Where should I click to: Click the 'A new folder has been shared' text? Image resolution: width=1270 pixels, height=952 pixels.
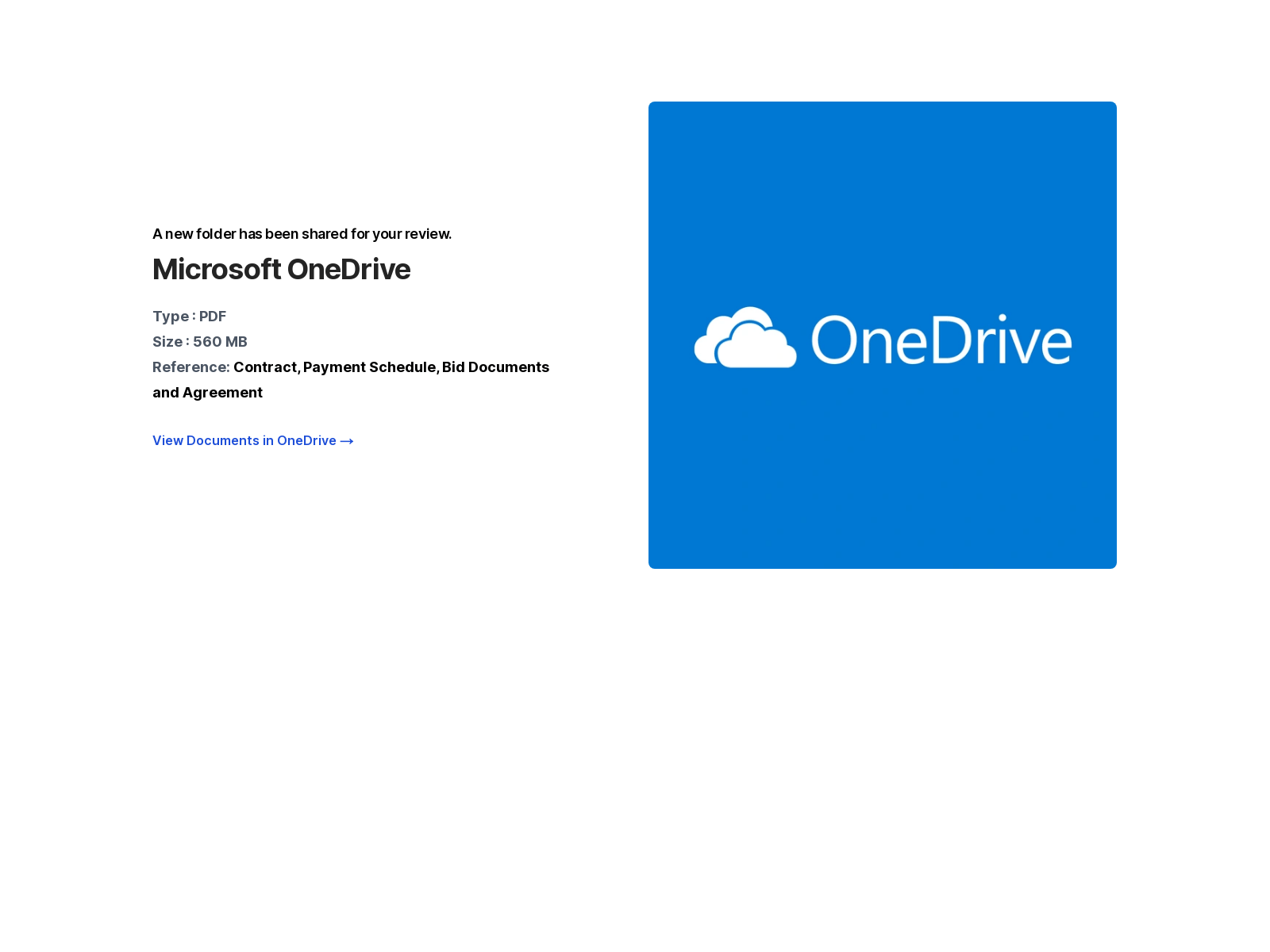coord(302,234)
